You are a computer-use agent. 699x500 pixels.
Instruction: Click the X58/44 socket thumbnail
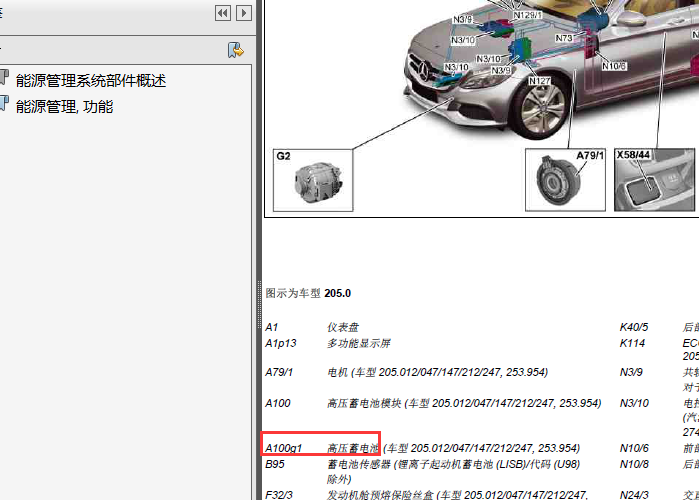point(654,180)
